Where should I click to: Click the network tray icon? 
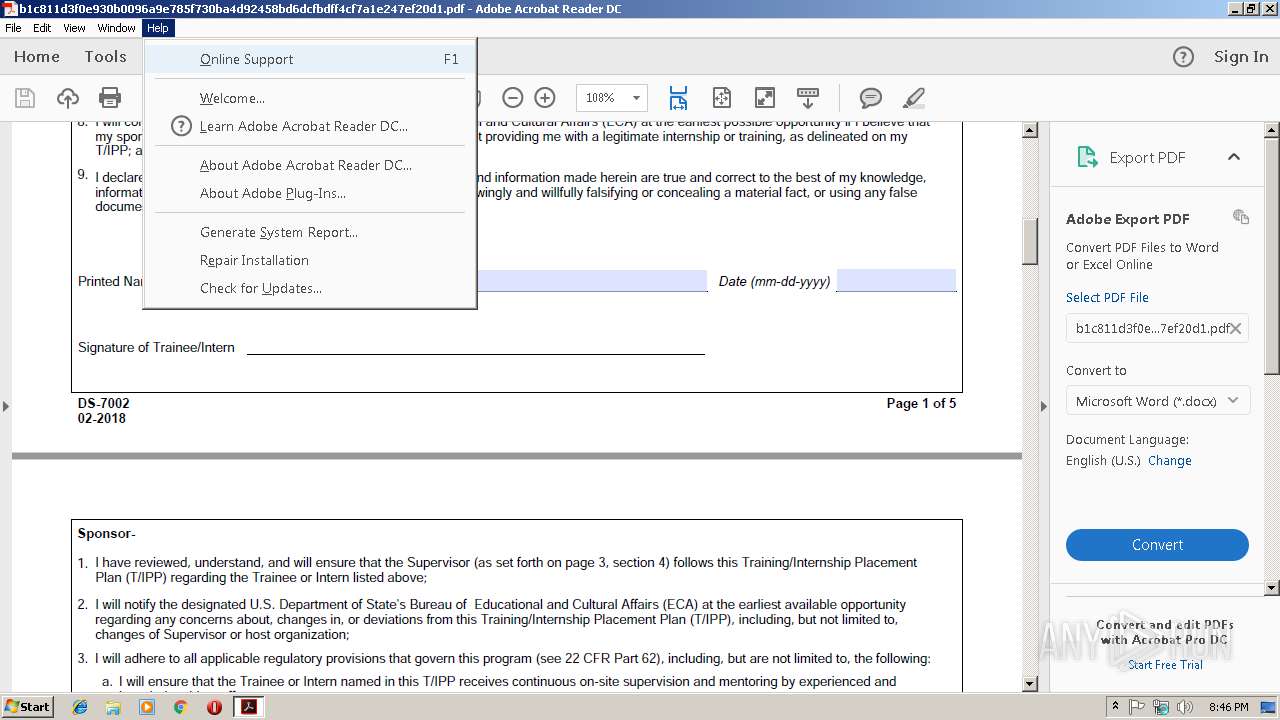[1161, 707]
